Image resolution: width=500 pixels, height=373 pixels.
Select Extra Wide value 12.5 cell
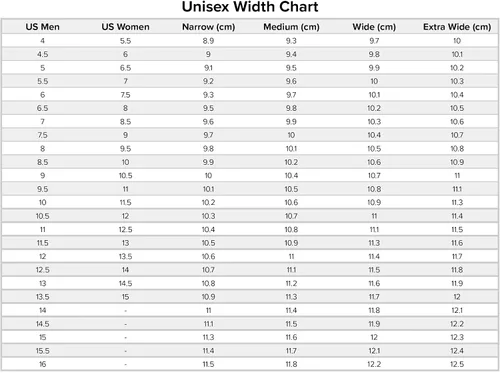[457, 364]
